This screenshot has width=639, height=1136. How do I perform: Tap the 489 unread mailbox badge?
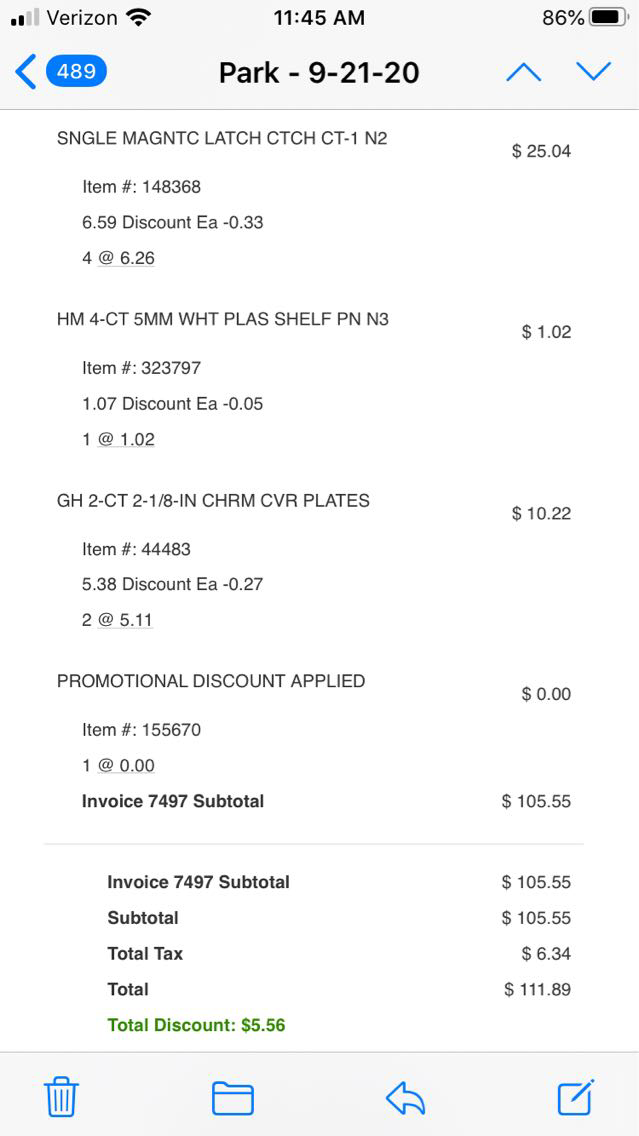pos(76,71)
